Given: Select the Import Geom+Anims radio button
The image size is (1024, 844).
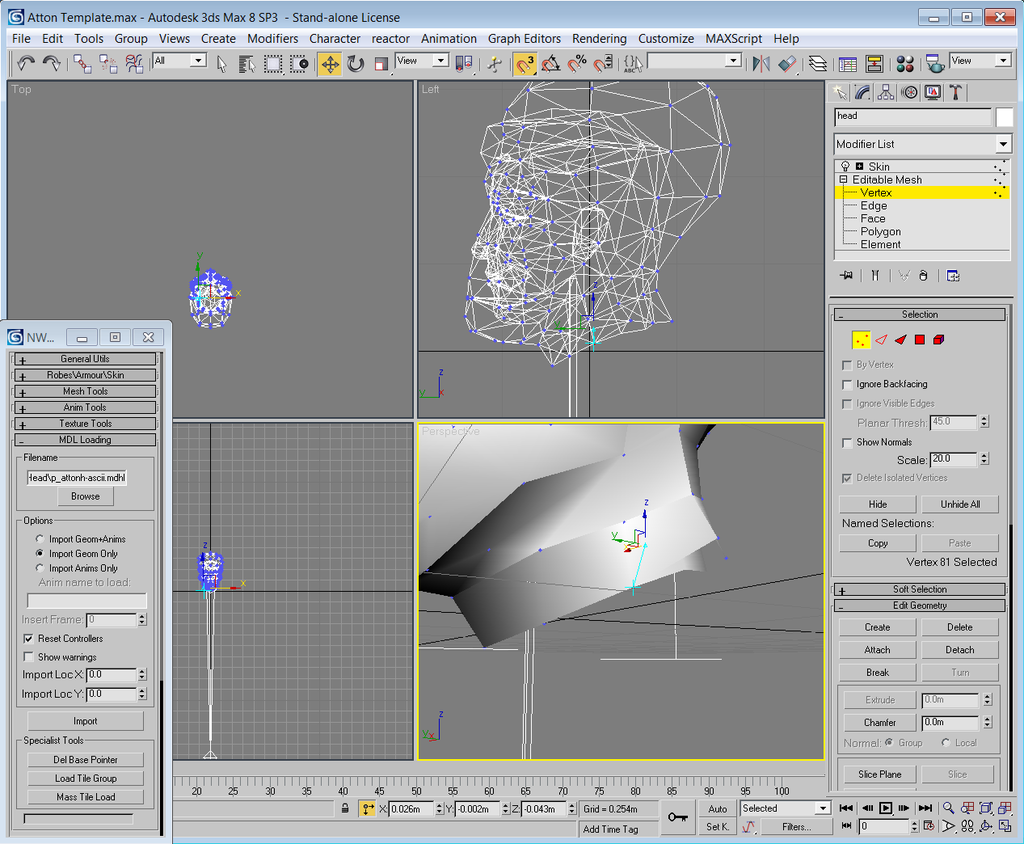Looking at the screenshot, I should click(x=40, y=539).
